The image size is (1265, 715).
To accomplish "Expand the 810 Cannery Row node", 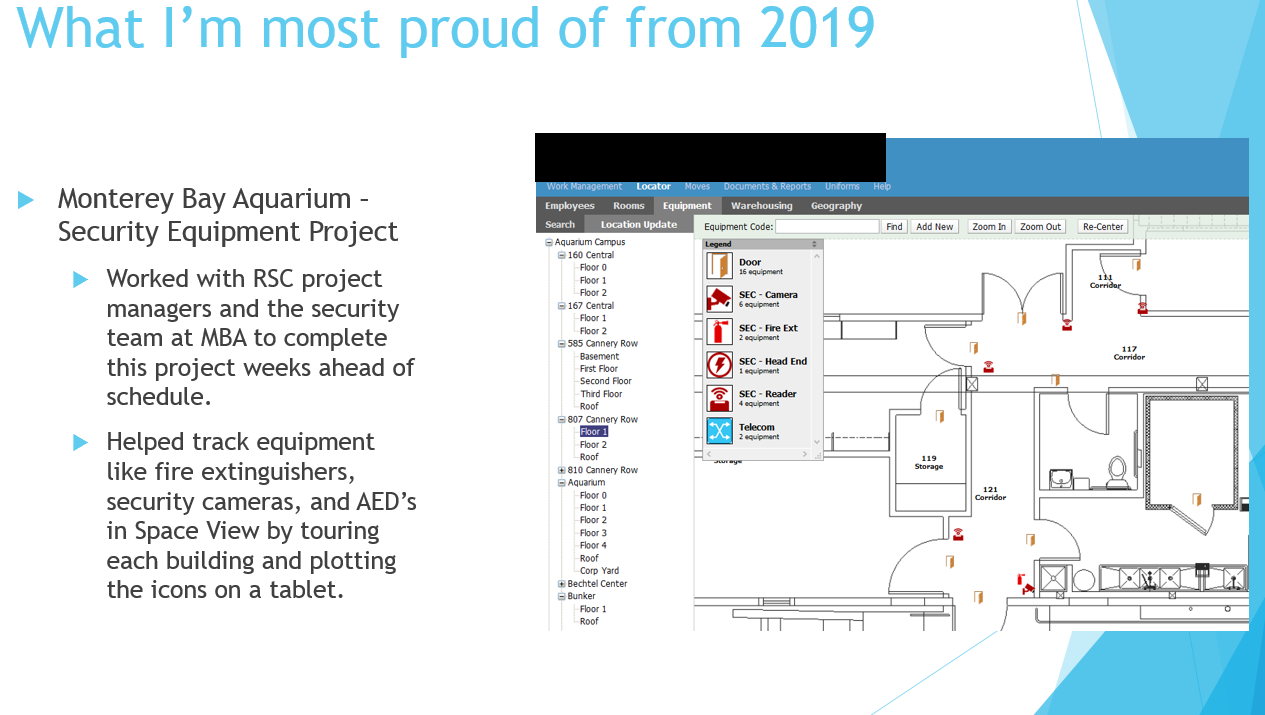I will coord(561,470).
